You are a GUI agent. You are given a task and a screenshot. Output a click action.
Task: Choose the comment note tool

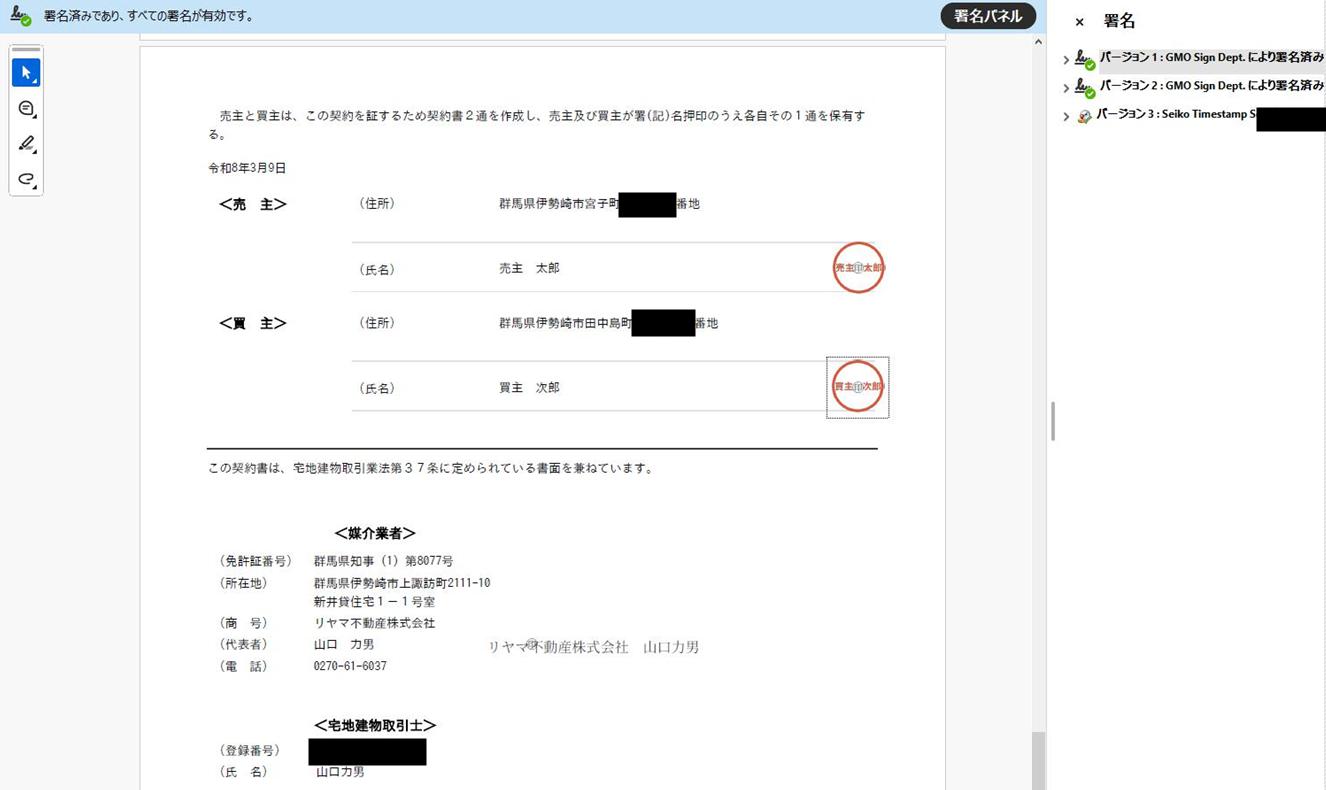pos(26,109)
